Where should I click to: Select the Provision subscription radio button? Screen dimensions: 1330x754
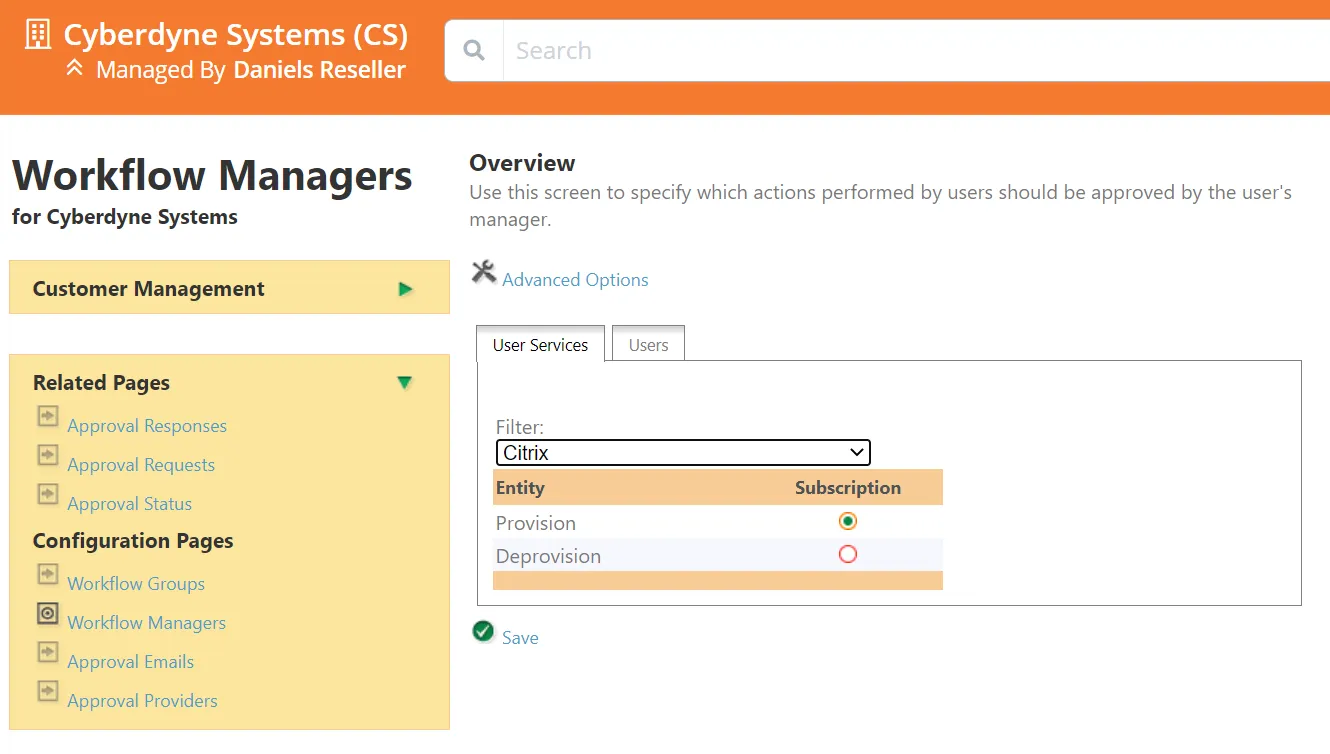[x=848, y=521]
